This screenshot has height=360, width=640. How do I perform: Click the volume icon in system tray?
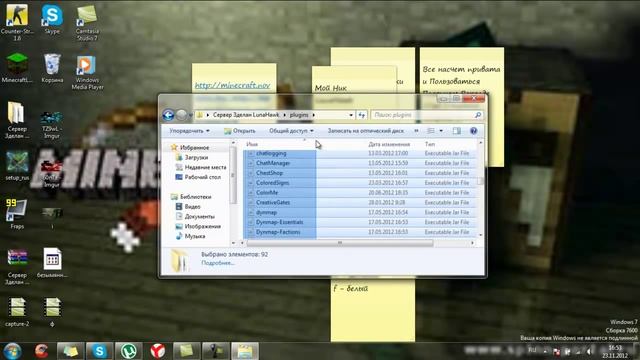(589, 351)
